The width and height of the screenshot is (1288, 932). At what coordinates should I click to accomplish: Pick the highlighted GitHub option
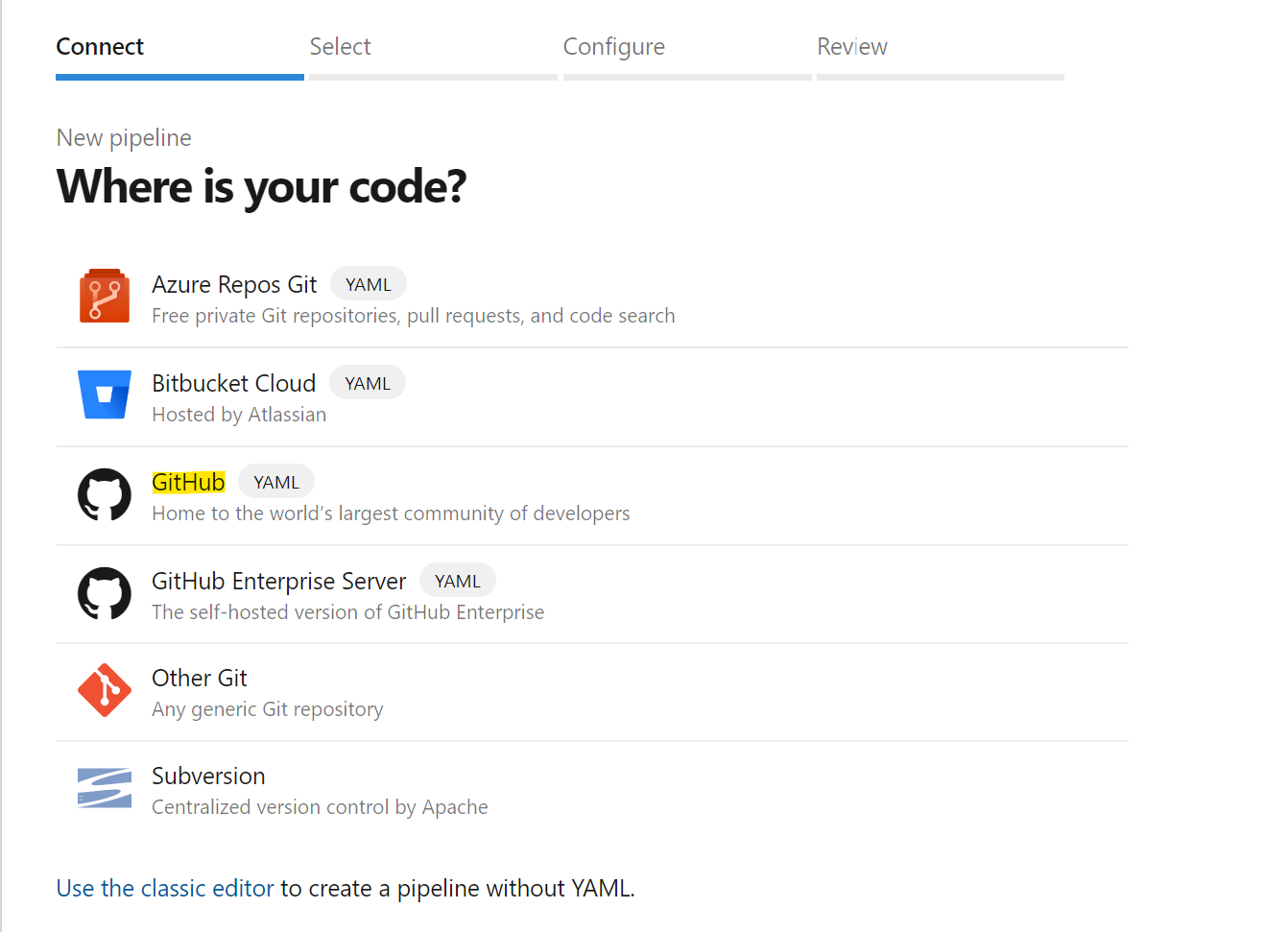(x=188, y=483)
